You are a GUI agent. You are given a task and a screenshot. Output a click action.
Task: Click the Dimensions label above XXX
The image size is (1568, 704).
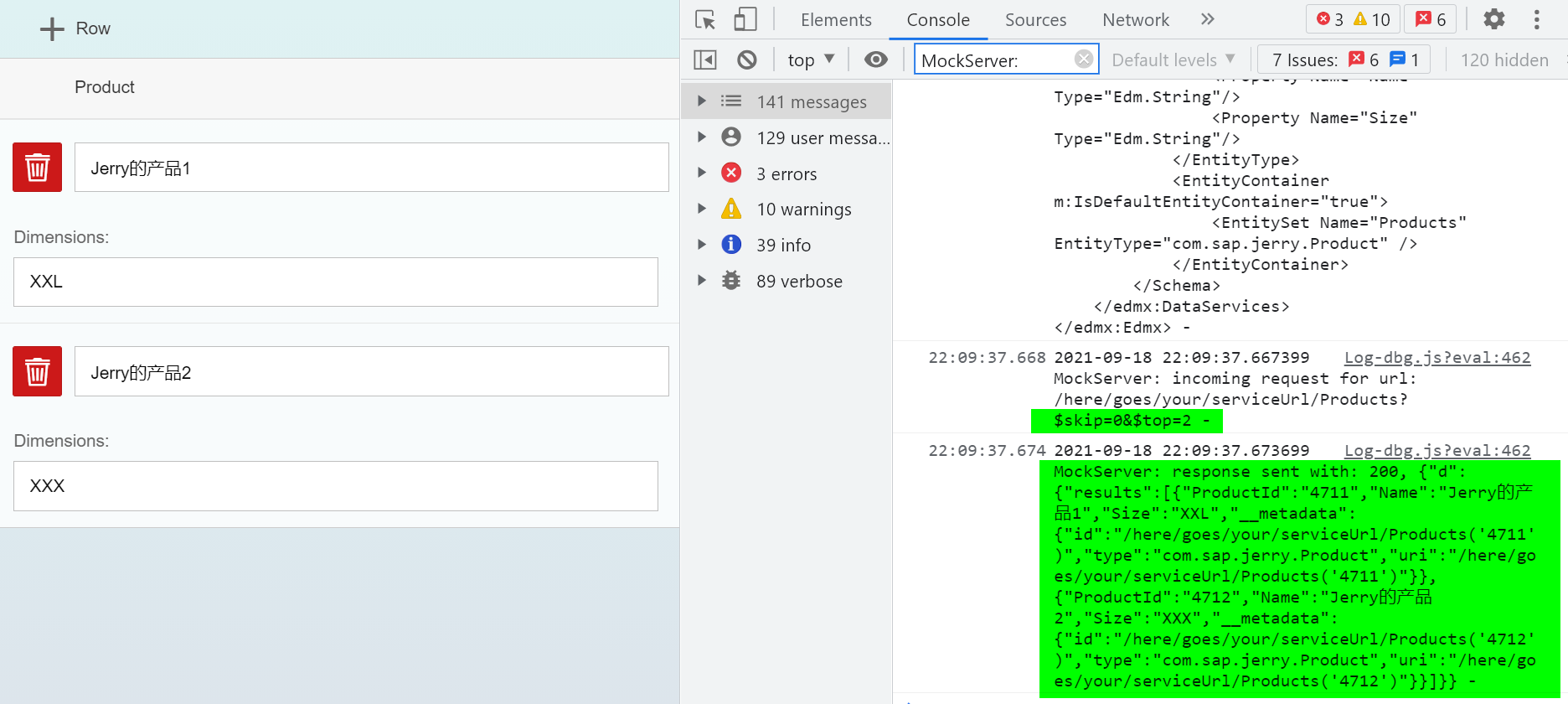[x=61, y=441]
